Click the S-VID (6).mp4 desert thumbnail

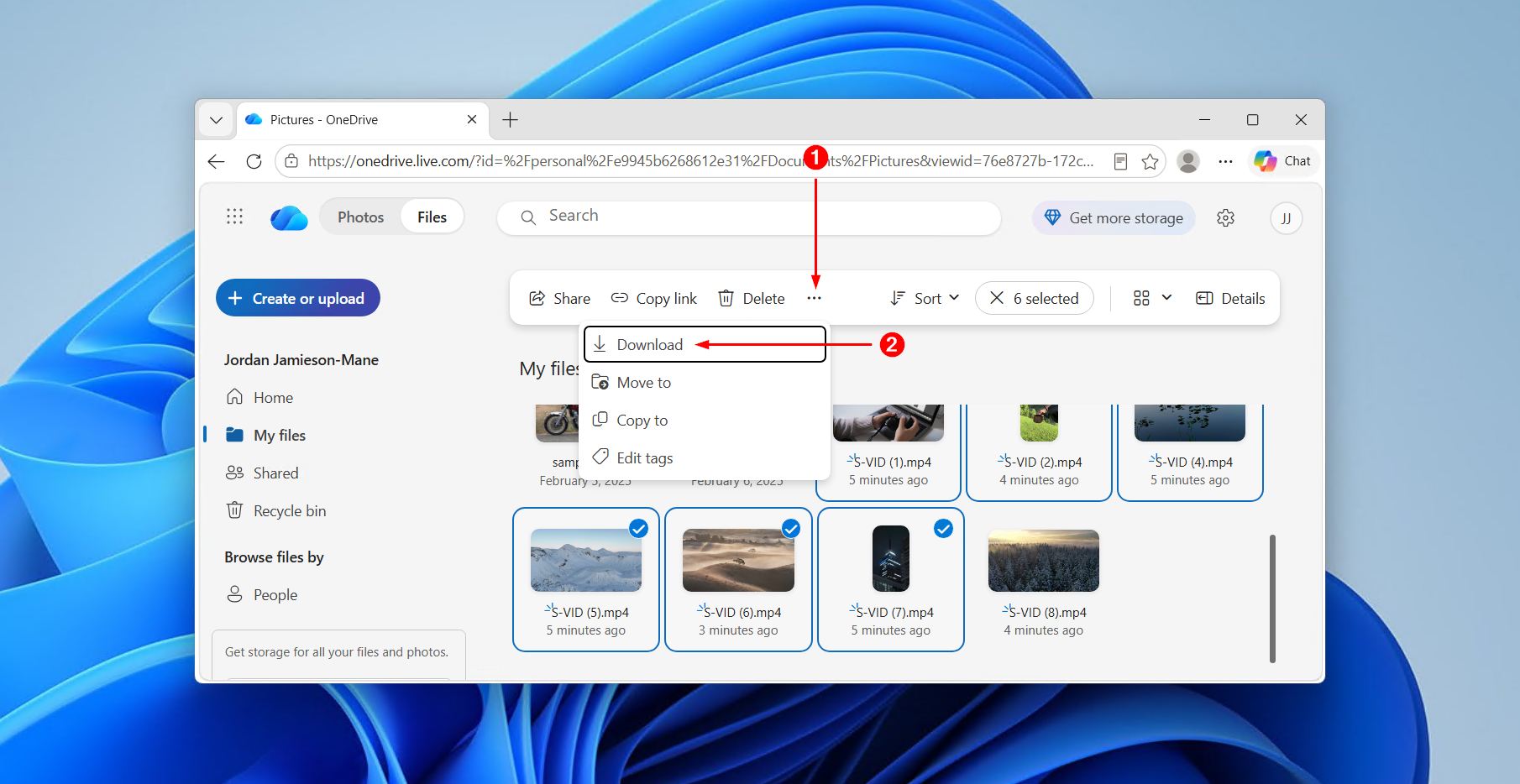[x=738, y=560]
